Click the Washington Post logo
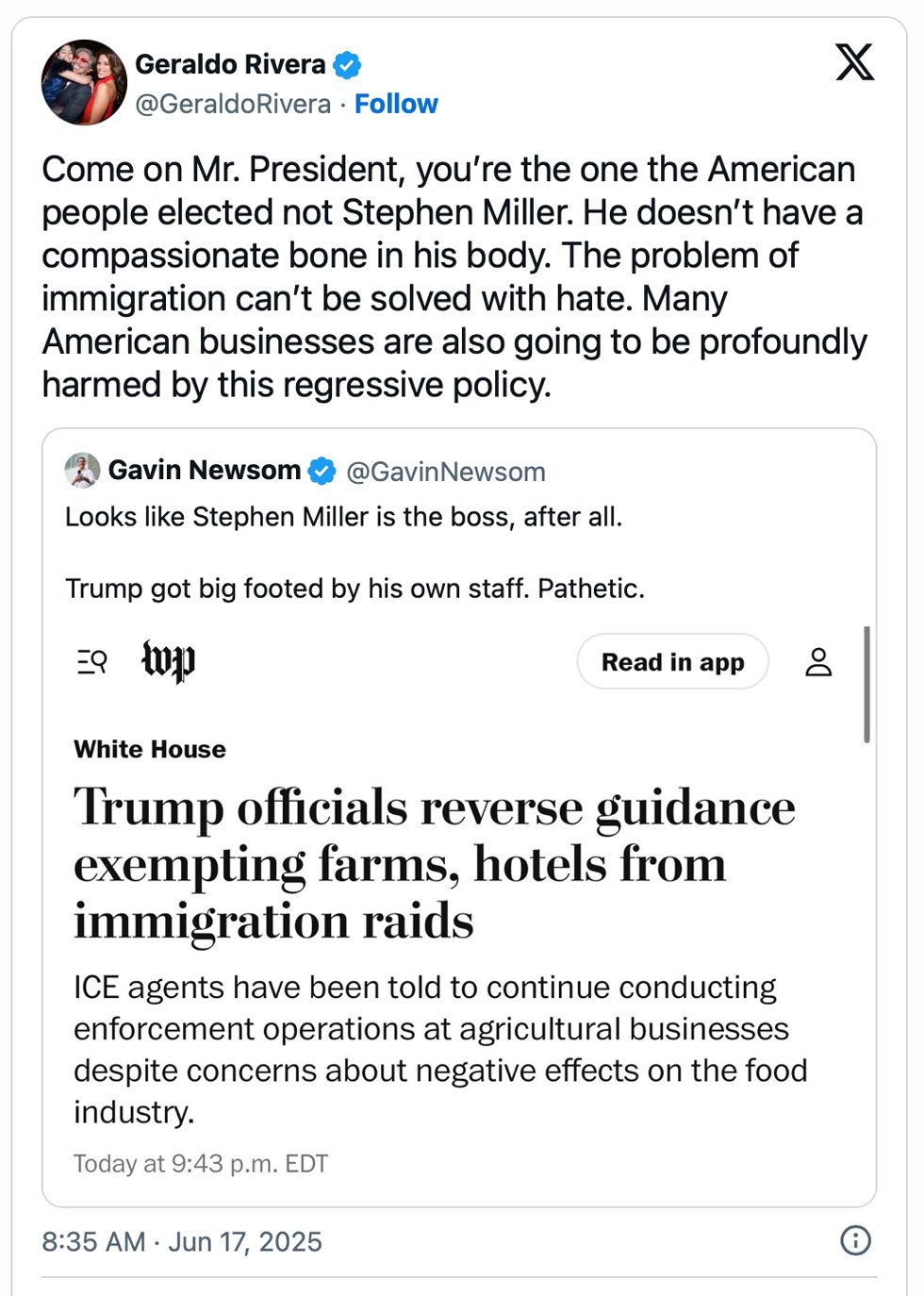 tap(168, 661)
